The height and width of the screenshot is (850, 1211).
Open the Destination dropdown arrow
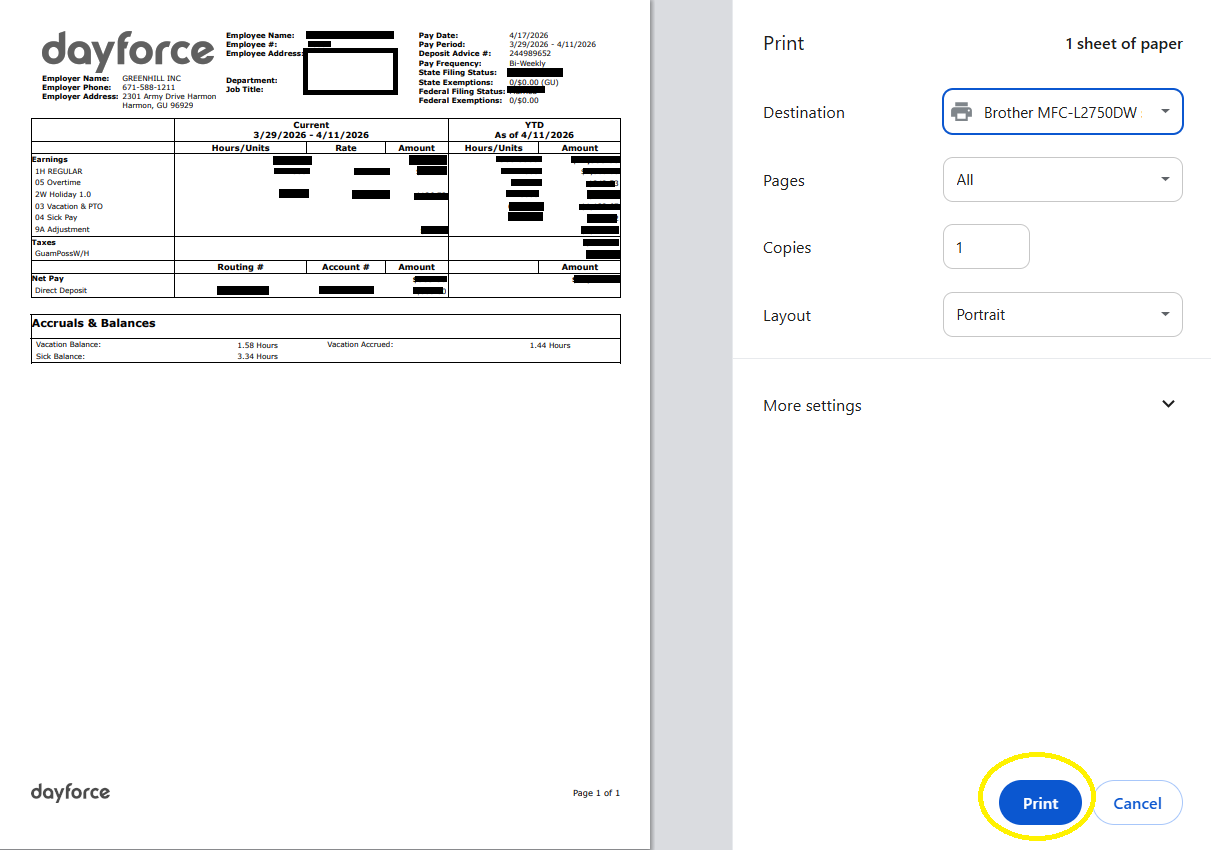click(x=1165, y=112)
